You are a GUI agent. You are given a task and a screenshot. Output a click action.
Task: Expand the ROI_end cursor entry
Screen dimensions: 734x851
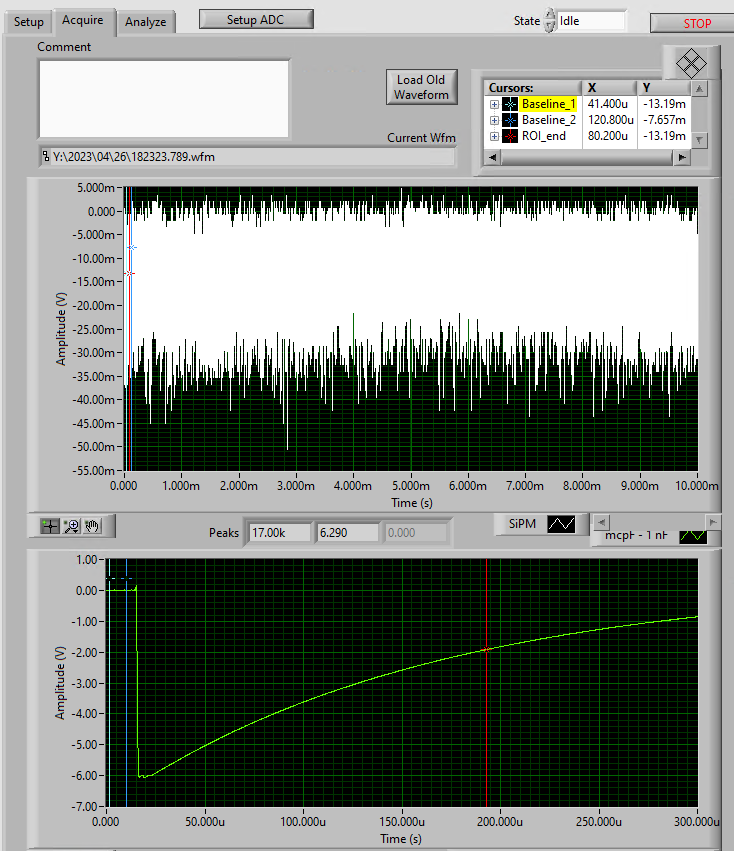tap(494, 136)
